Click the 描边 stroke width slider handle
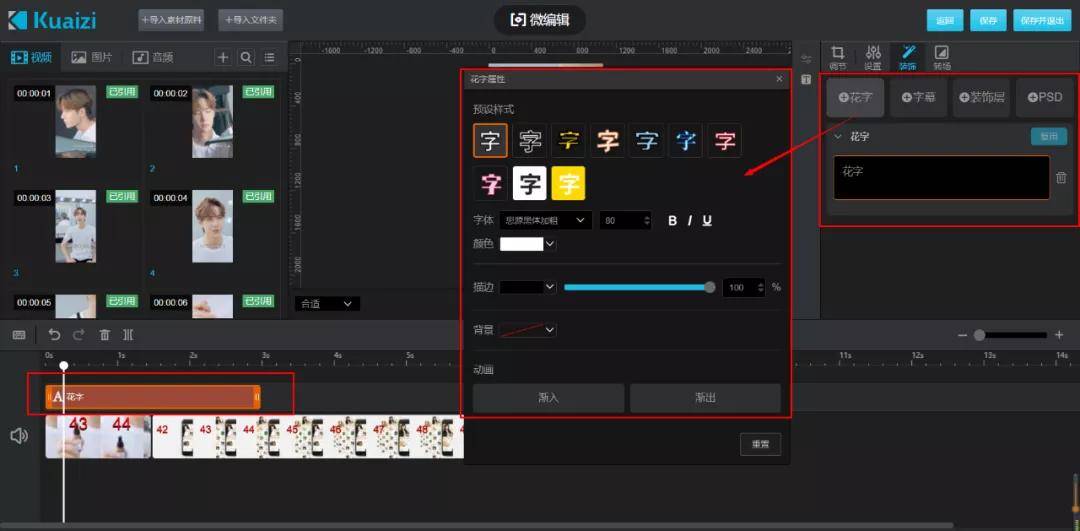This screenshot has width=1080, height=531. (x=710, y=287)
